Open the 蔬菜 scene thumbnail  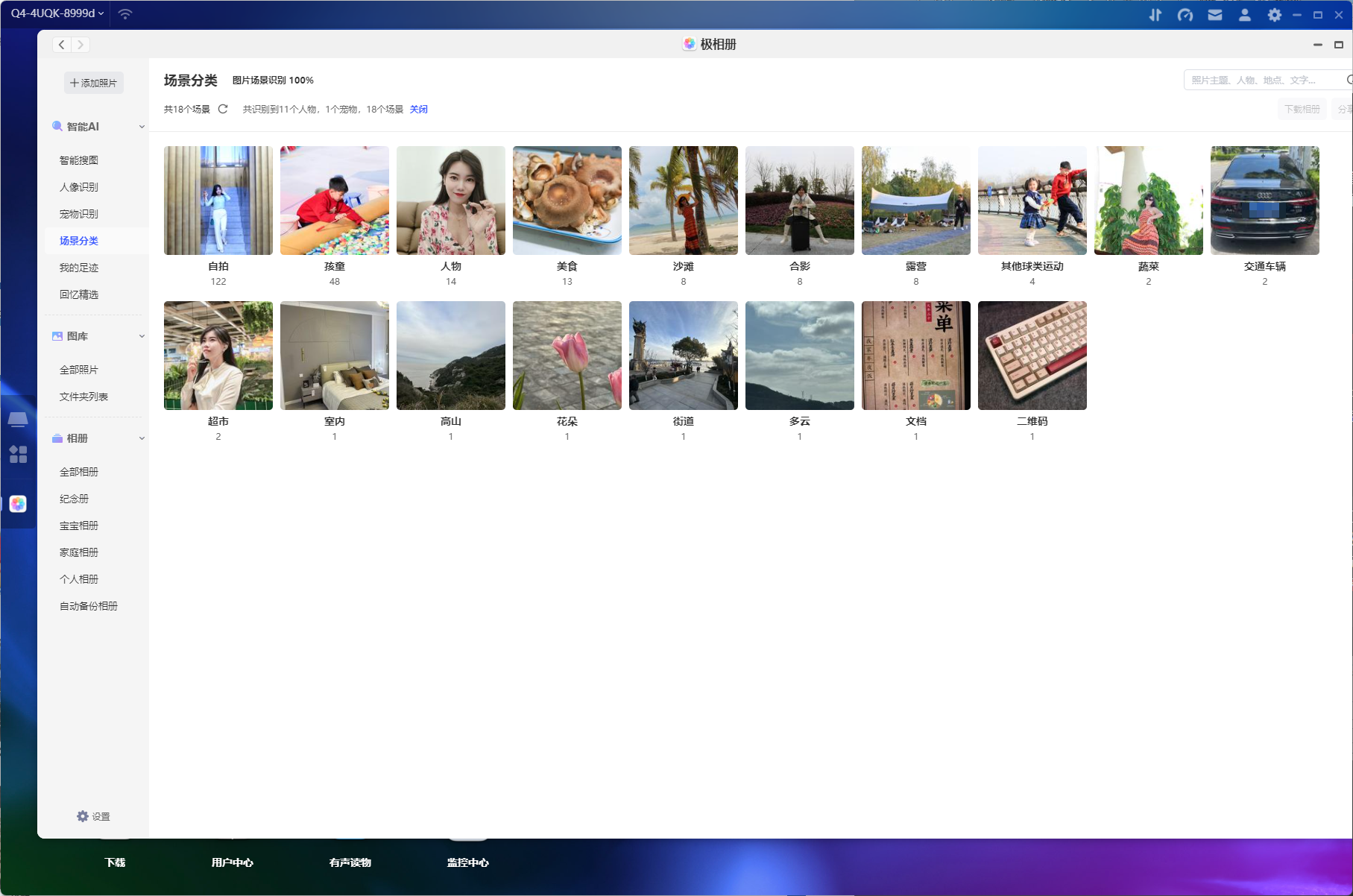coord(1149,201)
